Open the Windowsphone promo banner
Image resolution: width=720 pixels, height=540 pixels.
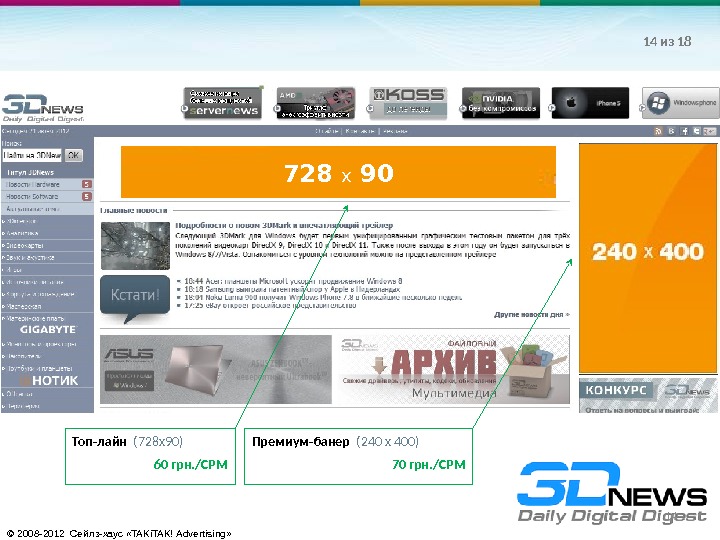tap(681, 103)
